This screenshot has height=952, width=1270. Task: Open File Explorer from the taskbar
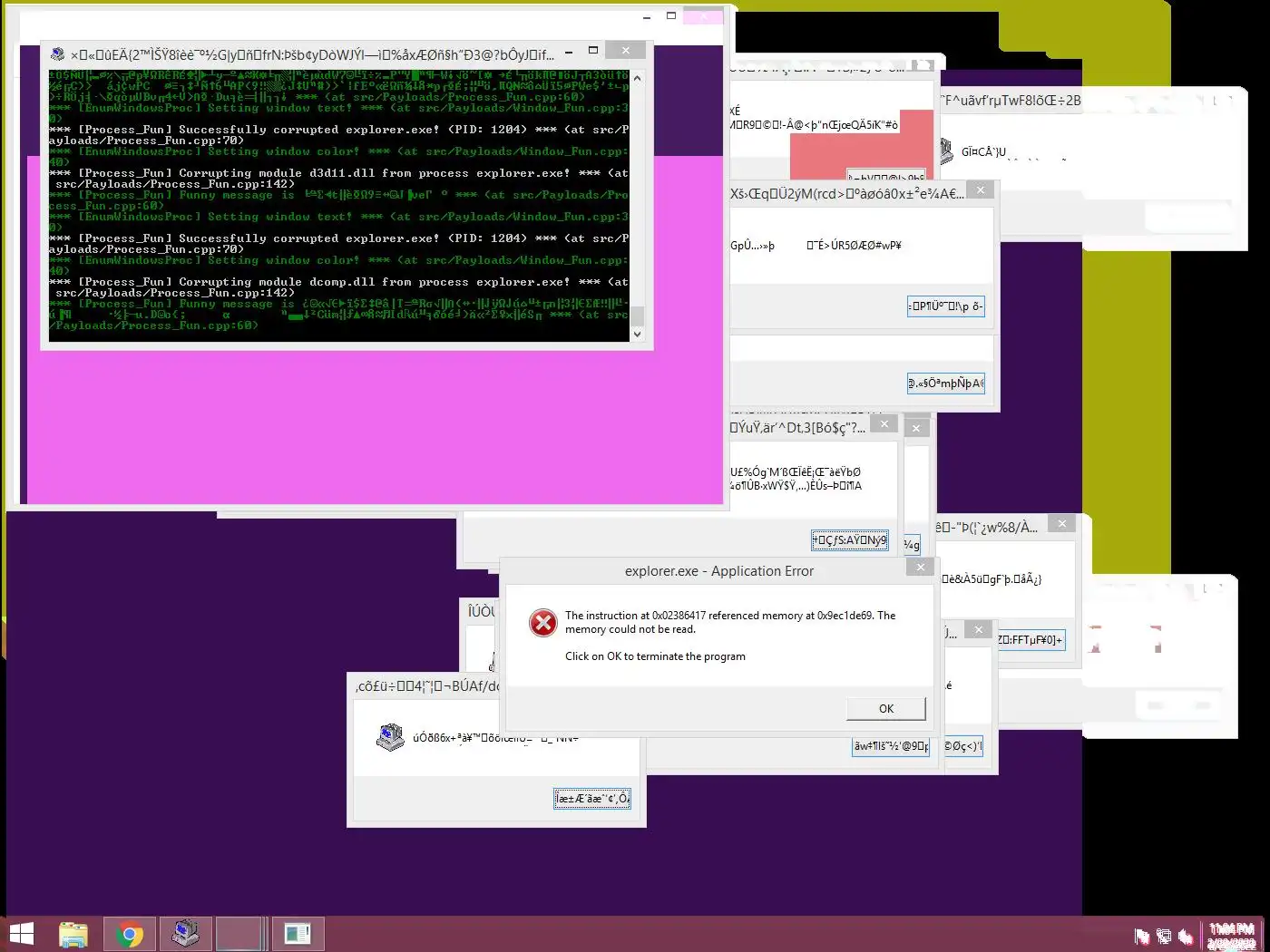point(73,934)
